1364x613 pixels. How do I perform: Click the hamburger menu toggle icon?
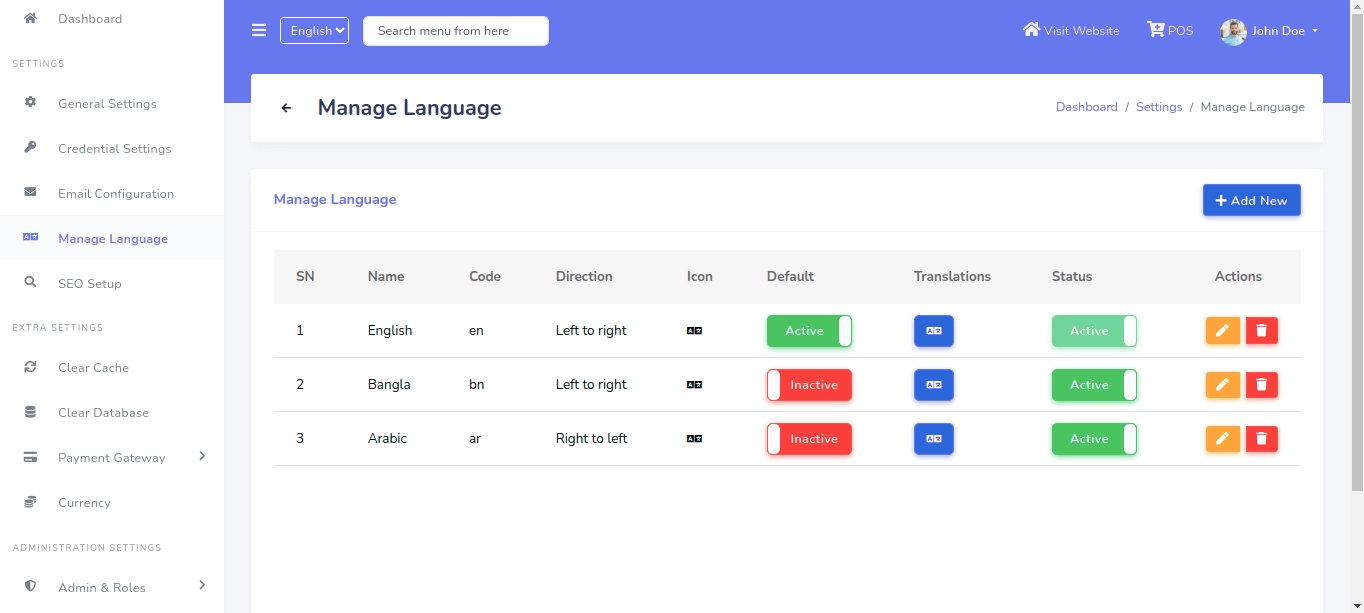click(259, 30)
